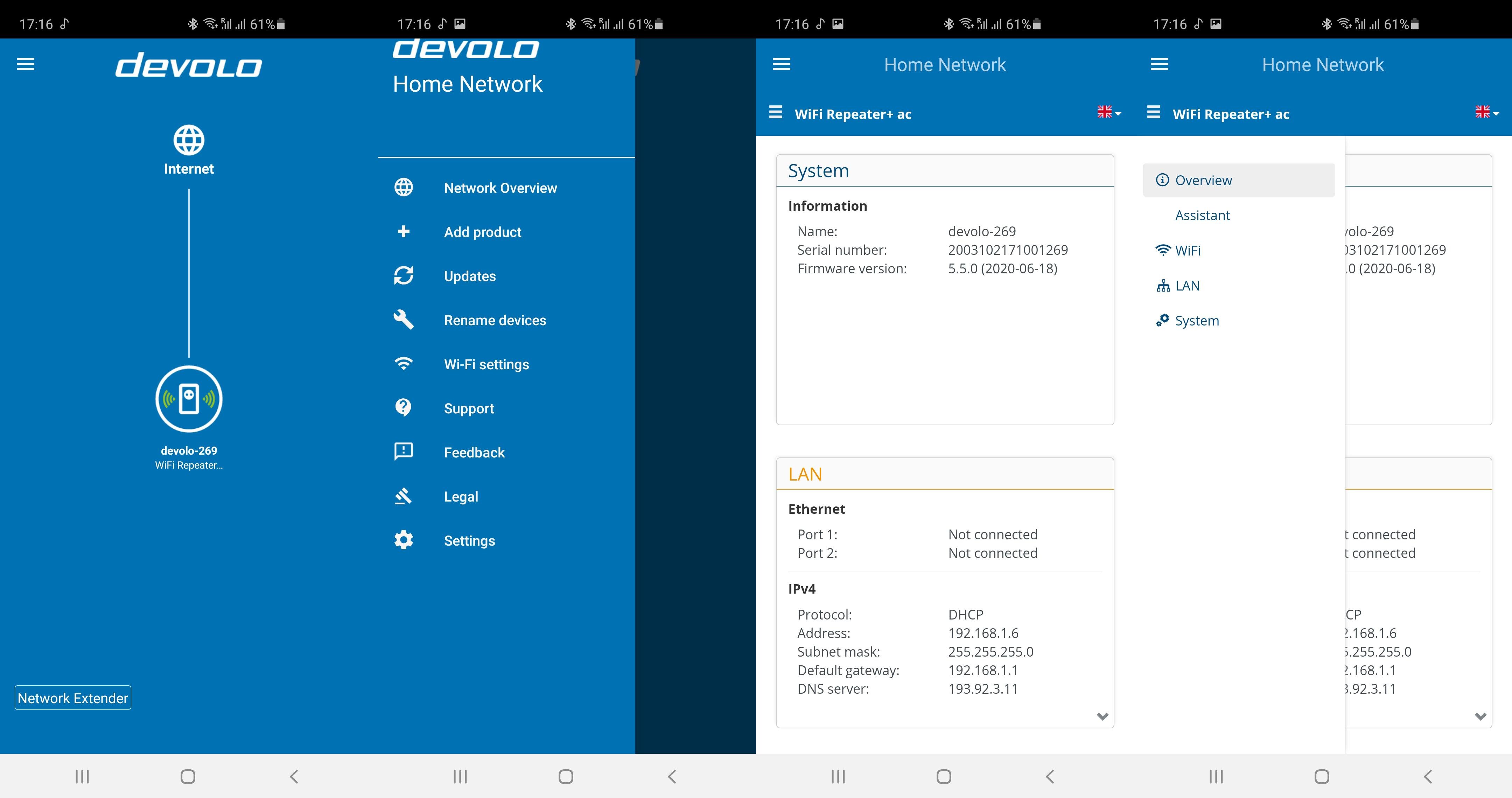The height and width of the screenshot is (798, 1512).
Task: Tap the subnet mask 255.255.255.0
Action: coord(991,652)
